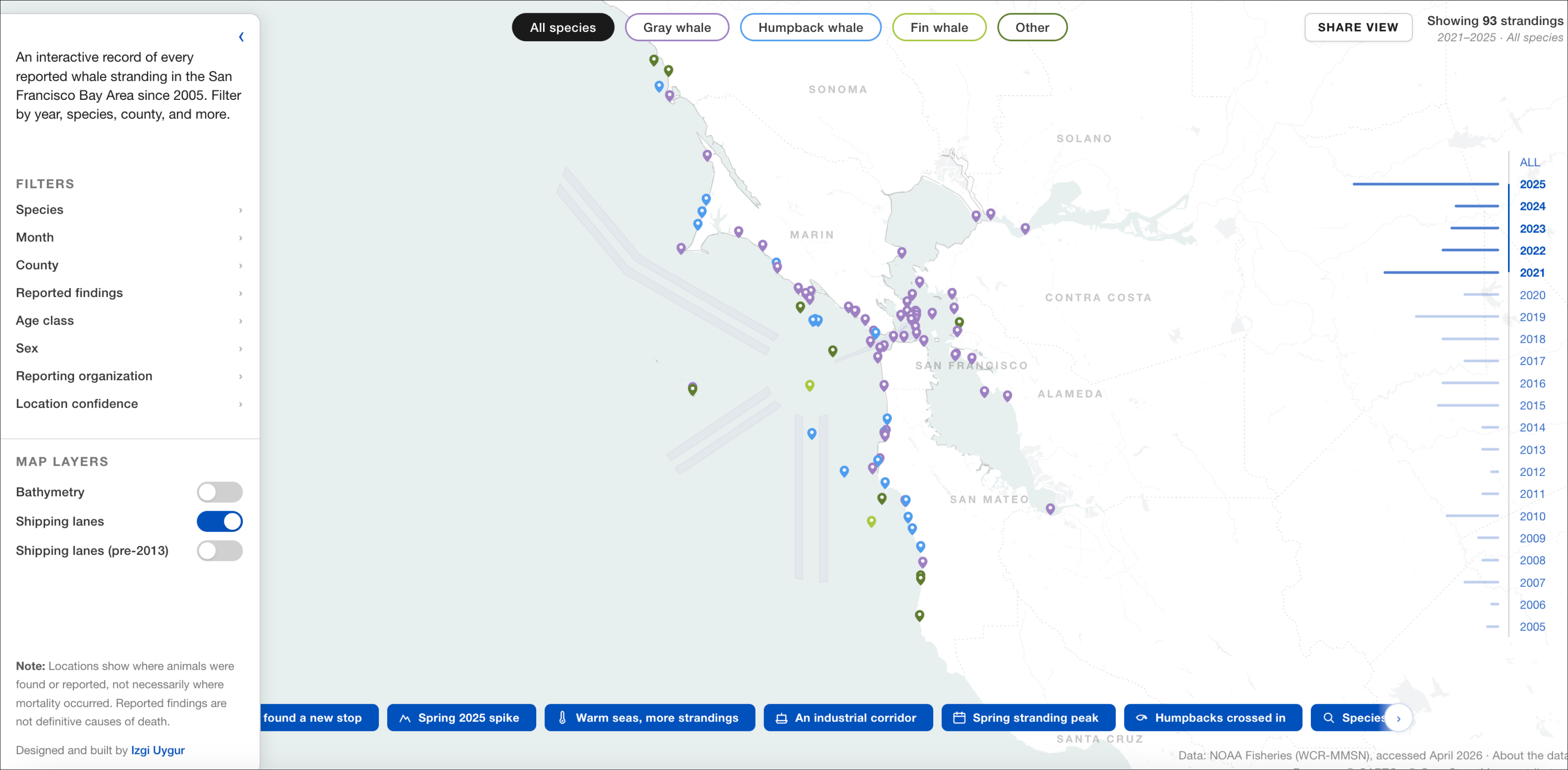Click the chart icon on Spring 2025 spike
Image resolution: width=1568 pixels, height=770 pixels.
point(405,718)
